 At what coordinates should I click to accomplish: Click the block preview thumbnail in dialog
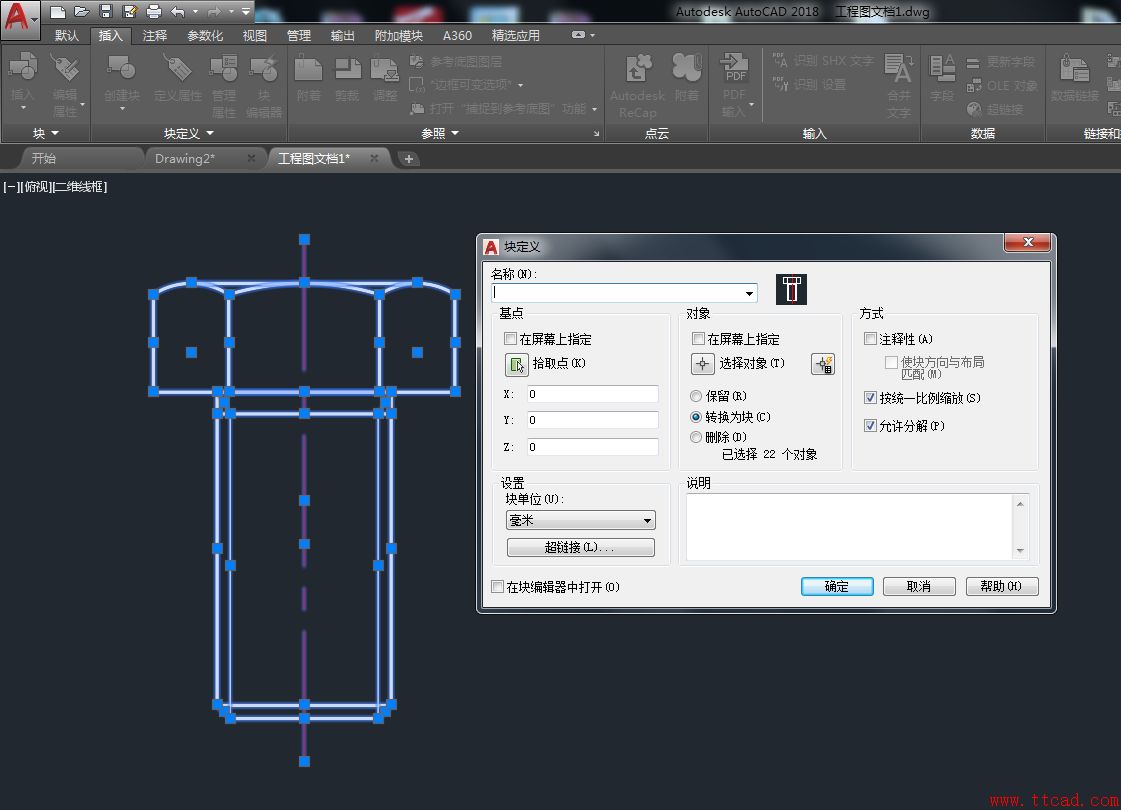point(791,289)
